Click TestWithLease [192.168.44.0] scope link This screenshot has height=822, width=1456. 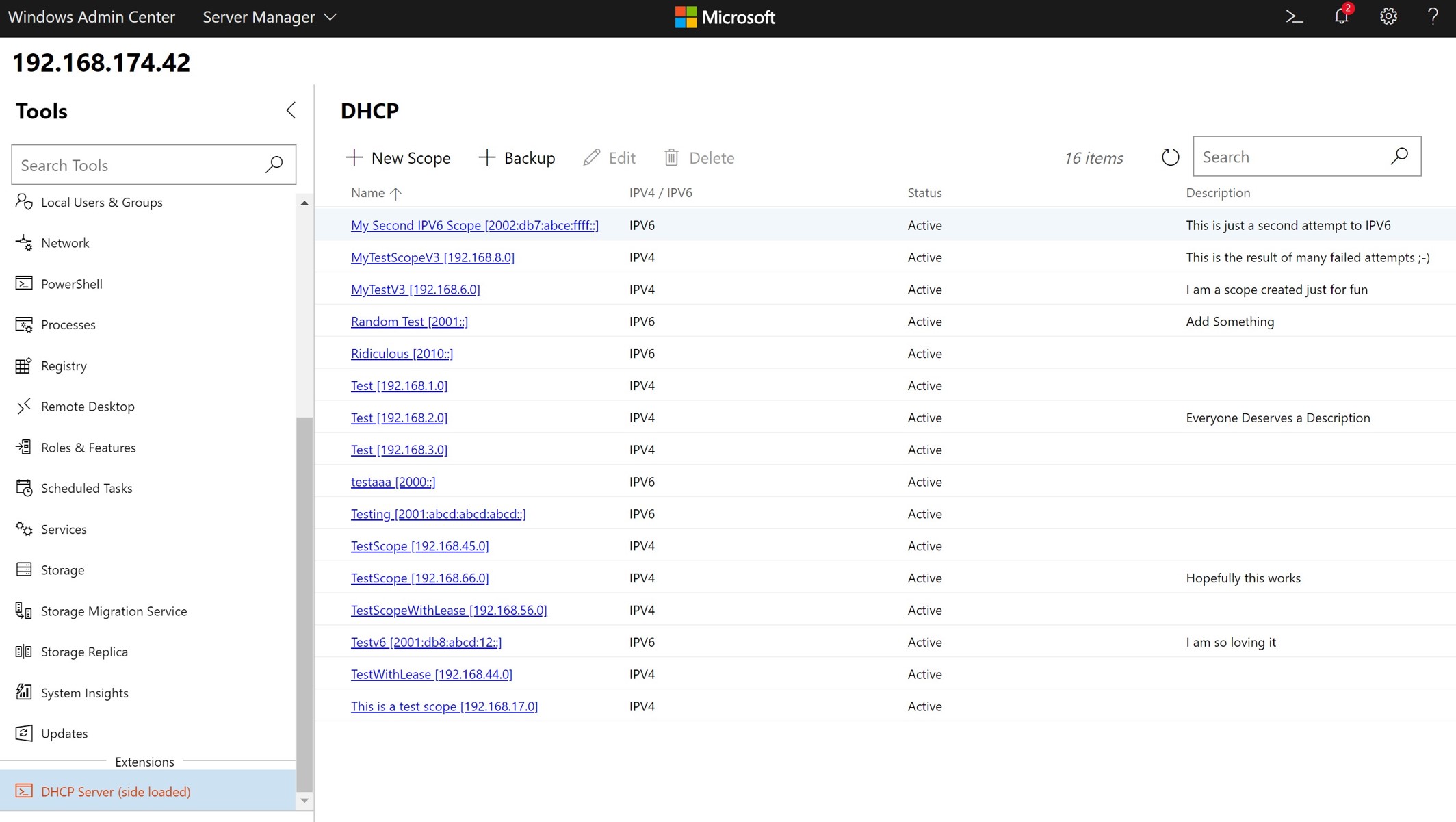(431, 674)
